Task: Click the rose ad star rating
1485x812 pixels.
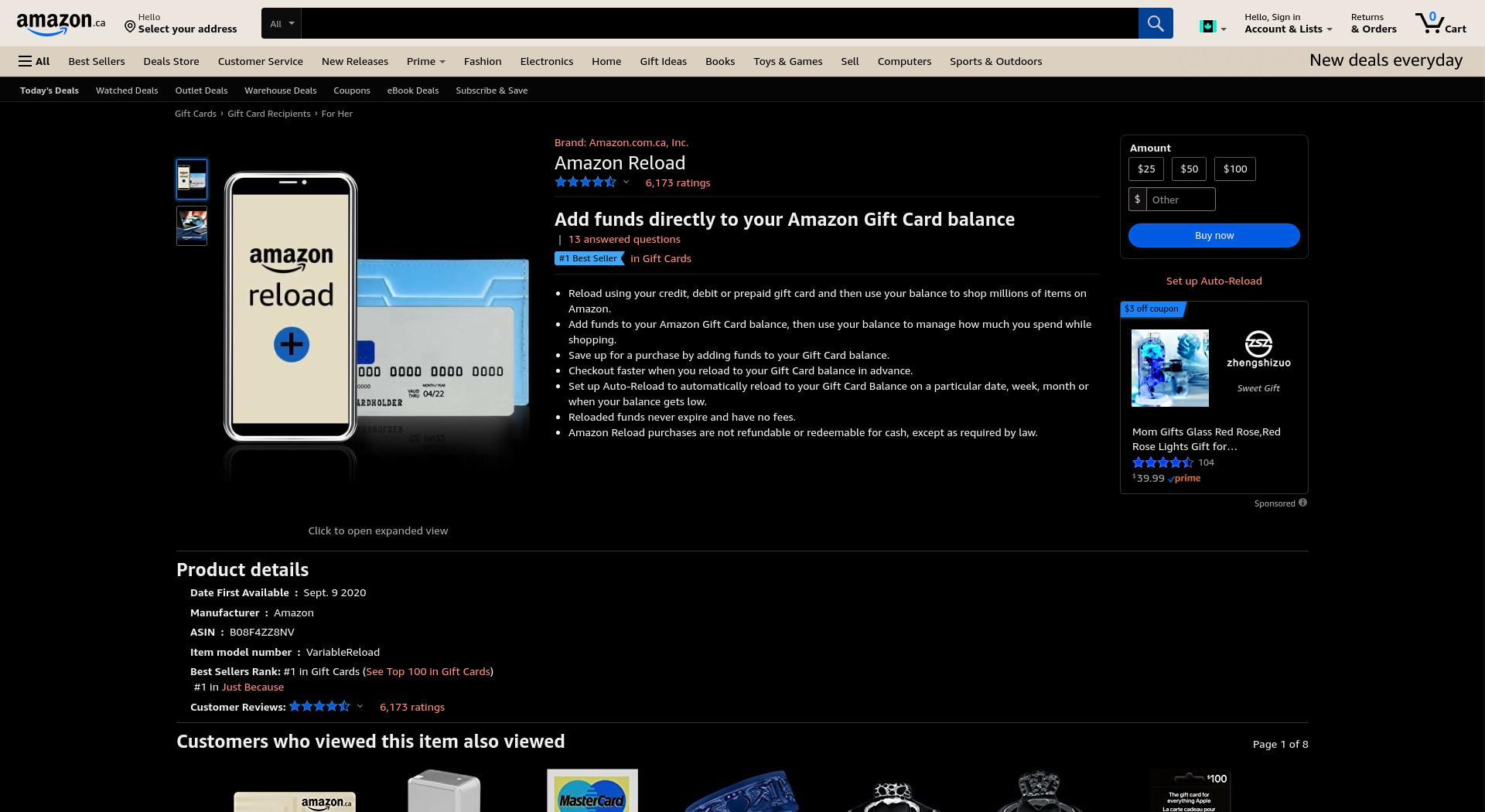Action: (1162, 462)
